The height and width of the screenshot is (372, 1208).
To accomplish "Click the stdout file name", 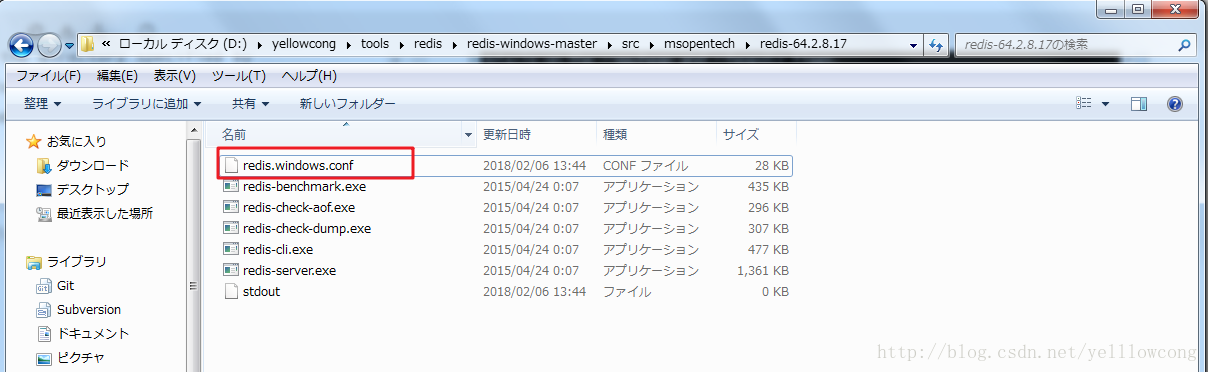I will pos(261,291).
